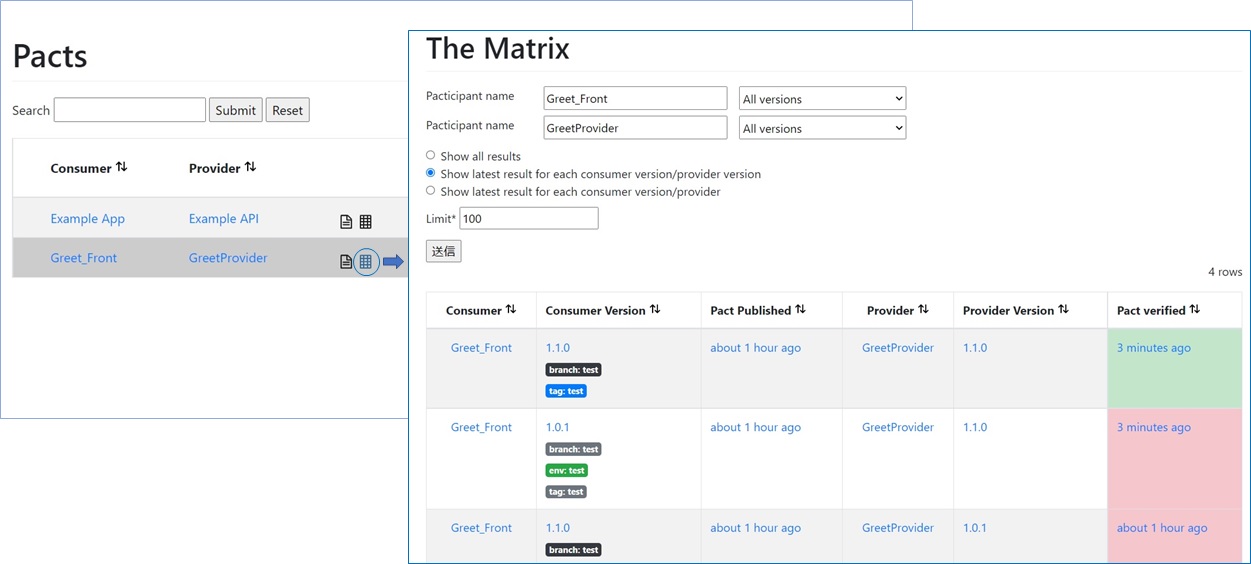Image resolution: width=1251 pixels, height=564 pixels.
Task: Open version dropdown for GreetProvider participant
Action: pos(822,128)
